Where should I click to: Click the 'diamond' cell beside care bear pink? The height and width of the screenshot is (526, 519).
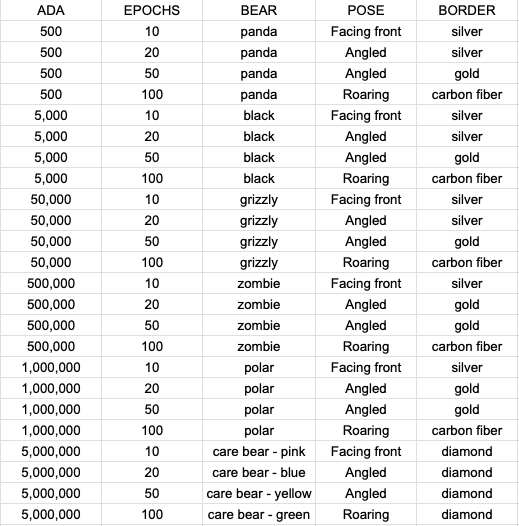(x=467, y=452)
